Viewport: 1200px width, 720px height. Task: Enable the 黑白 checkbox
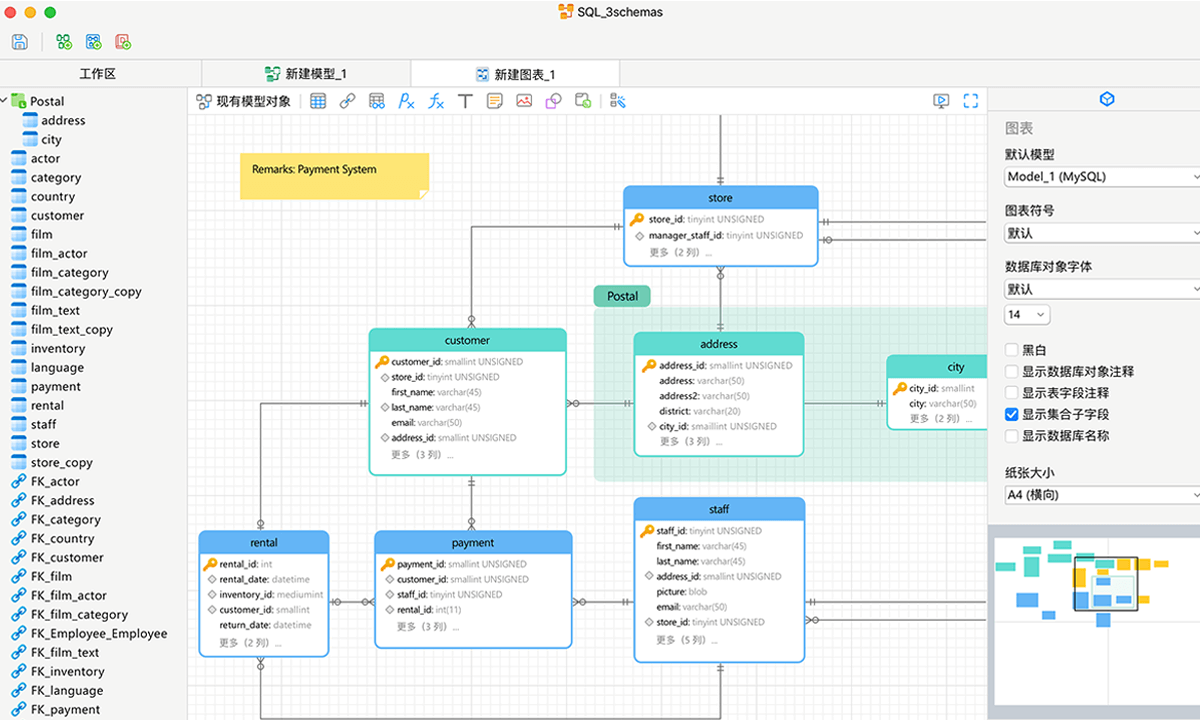(1012, 350)
